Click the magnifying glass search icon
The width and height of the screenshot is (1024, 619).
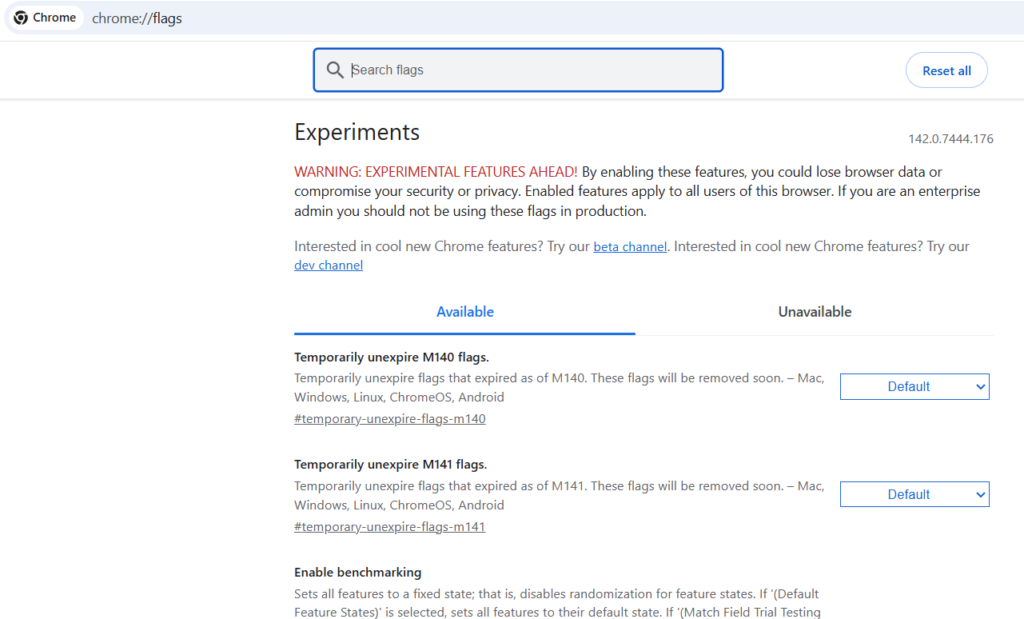335,70
